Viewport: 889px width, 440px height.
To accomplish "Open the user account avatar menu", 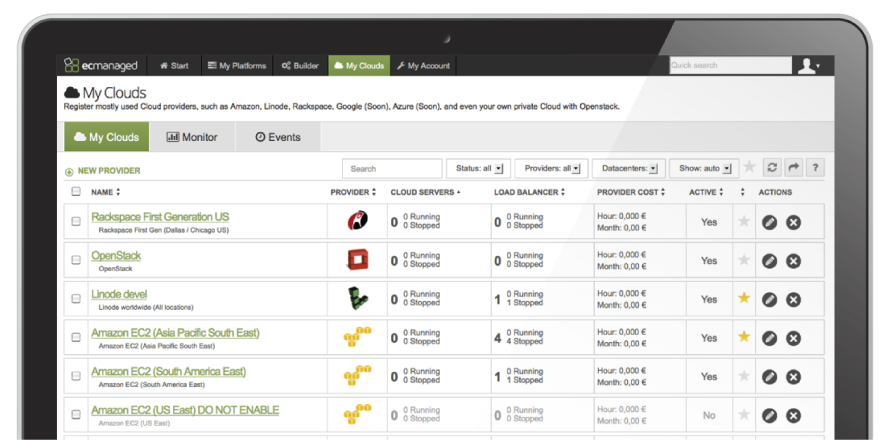I will click(808, 66).
